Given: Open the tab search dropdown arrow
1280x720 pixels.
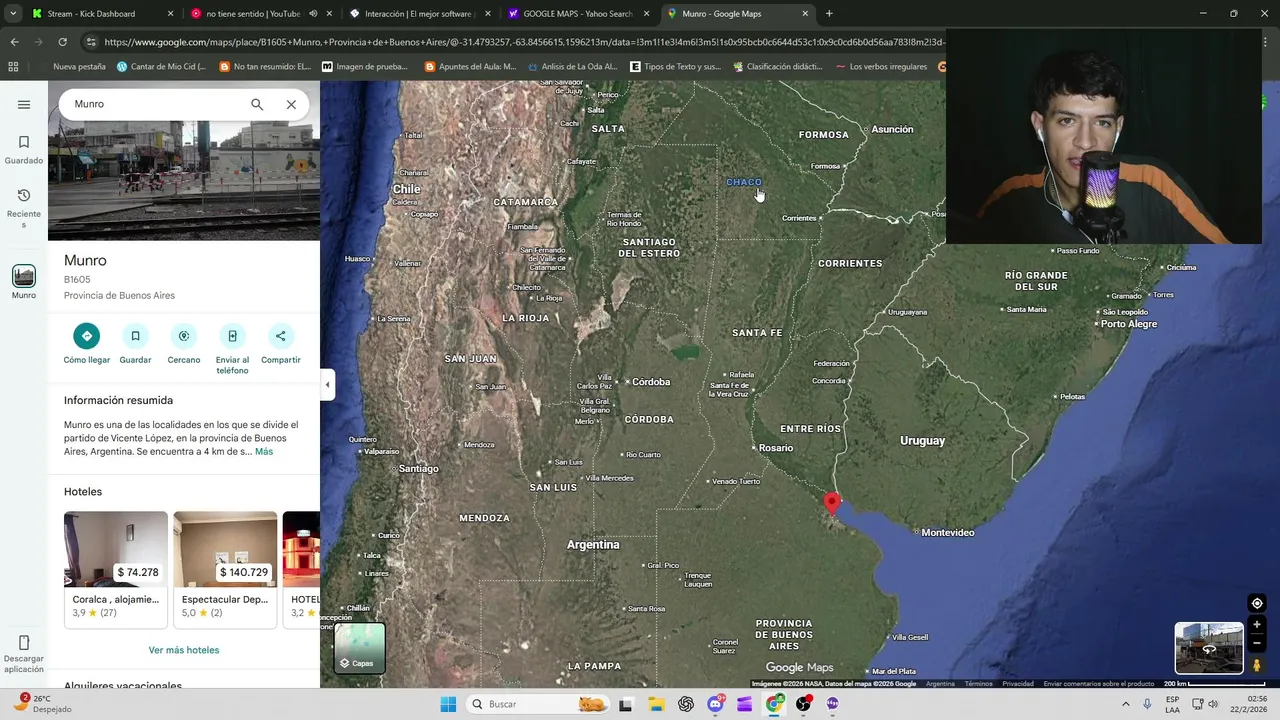Looking at the screenshot, I should [x=13, y=14].
